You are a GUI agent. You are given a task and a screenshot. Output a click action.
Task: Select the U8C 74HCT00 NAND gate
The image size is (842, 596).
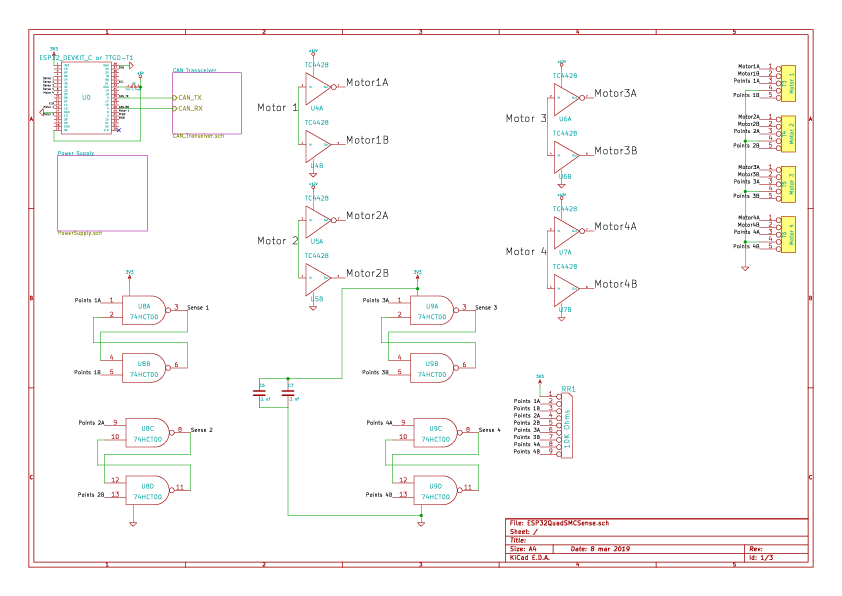click(x=148, y=433)
